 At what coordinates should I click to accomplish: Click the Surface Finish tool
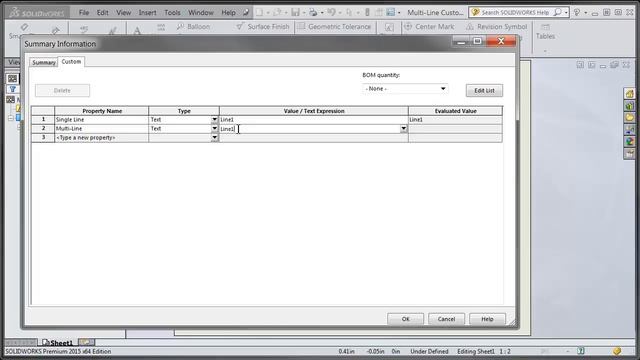point(262,27)
